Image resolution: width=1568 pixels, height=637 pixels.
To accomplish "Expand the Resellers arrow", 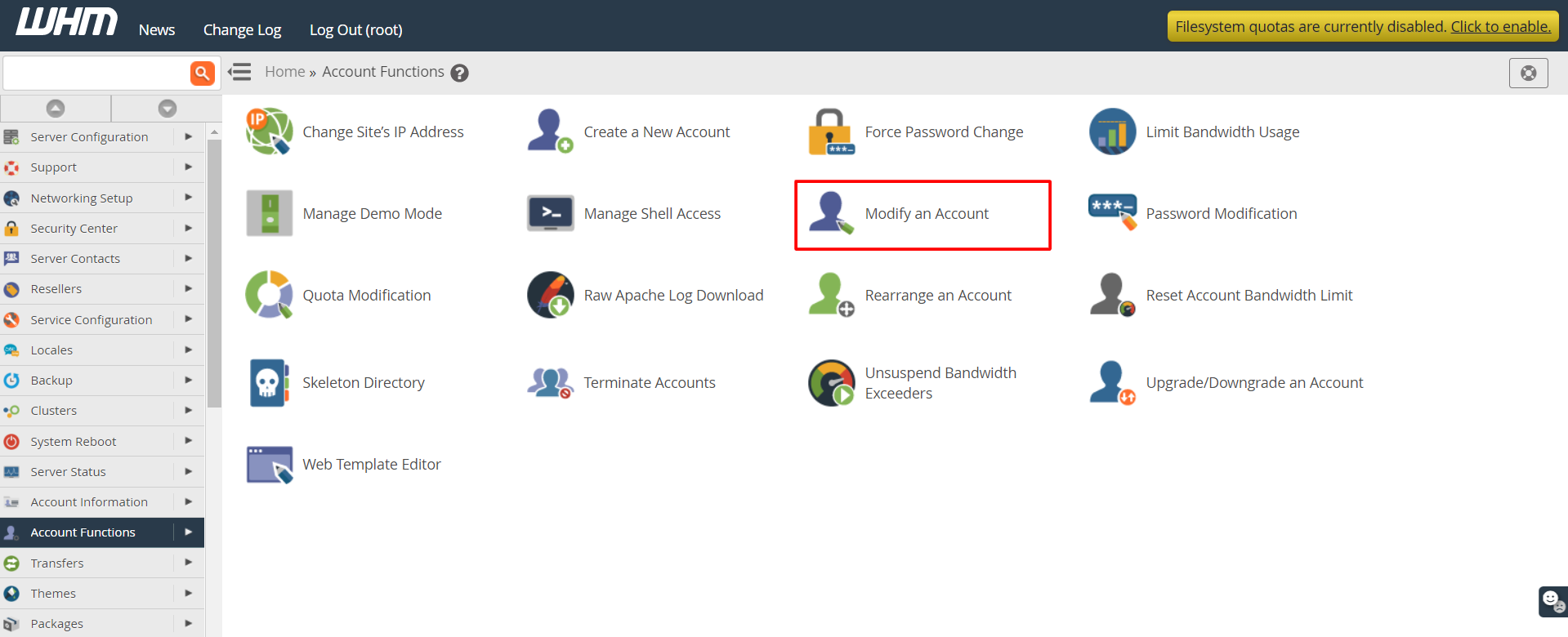I will click(x=189, y=288).
